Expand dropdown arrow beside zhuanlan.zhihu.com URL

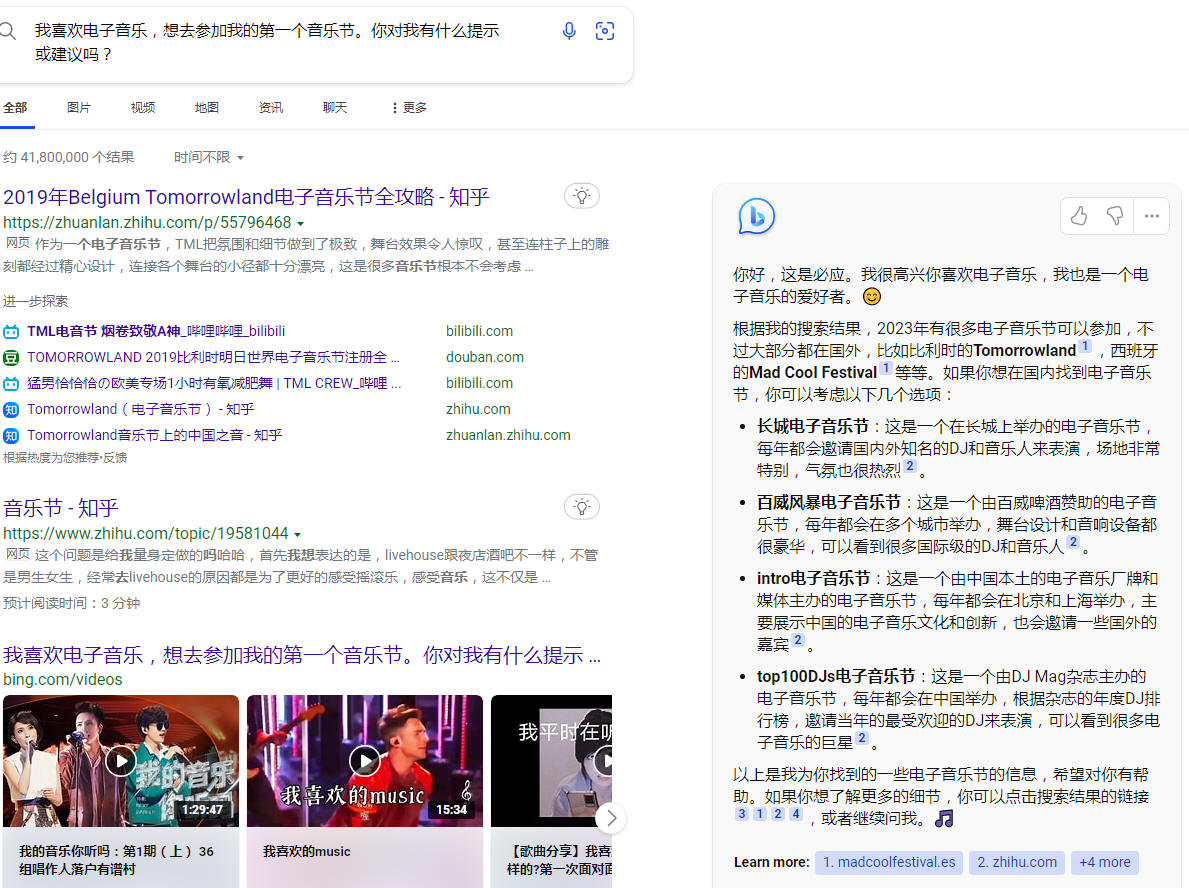point(300,224)
